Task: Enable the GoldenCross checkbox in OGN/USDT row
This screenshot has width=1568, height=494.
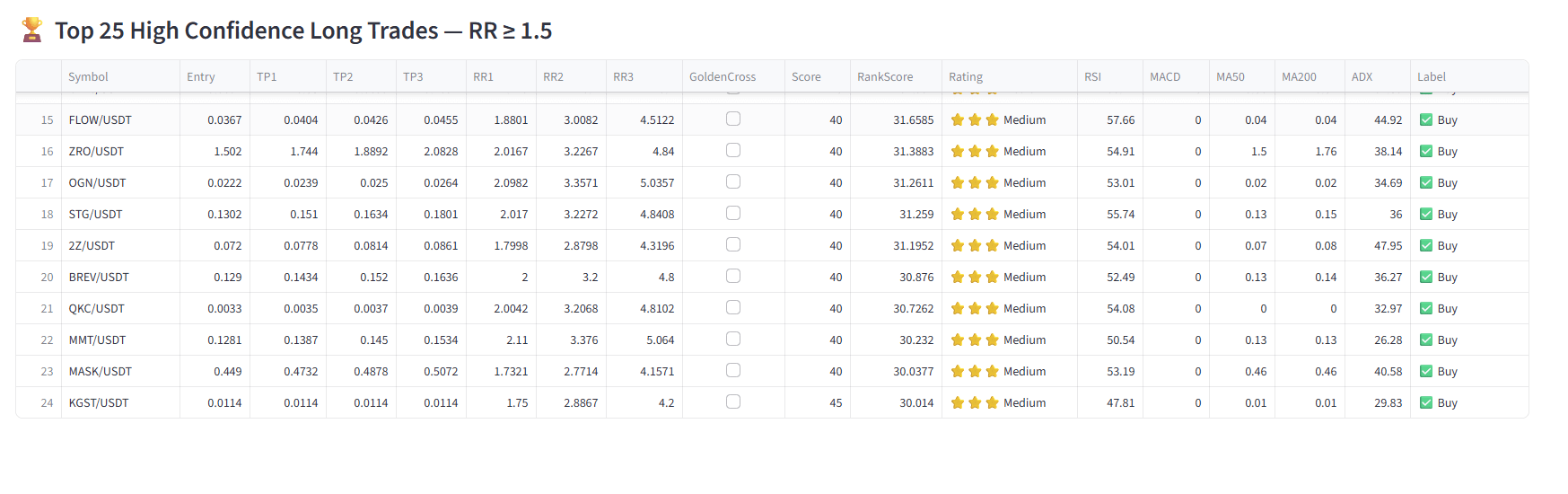Action: click(733, 182)
